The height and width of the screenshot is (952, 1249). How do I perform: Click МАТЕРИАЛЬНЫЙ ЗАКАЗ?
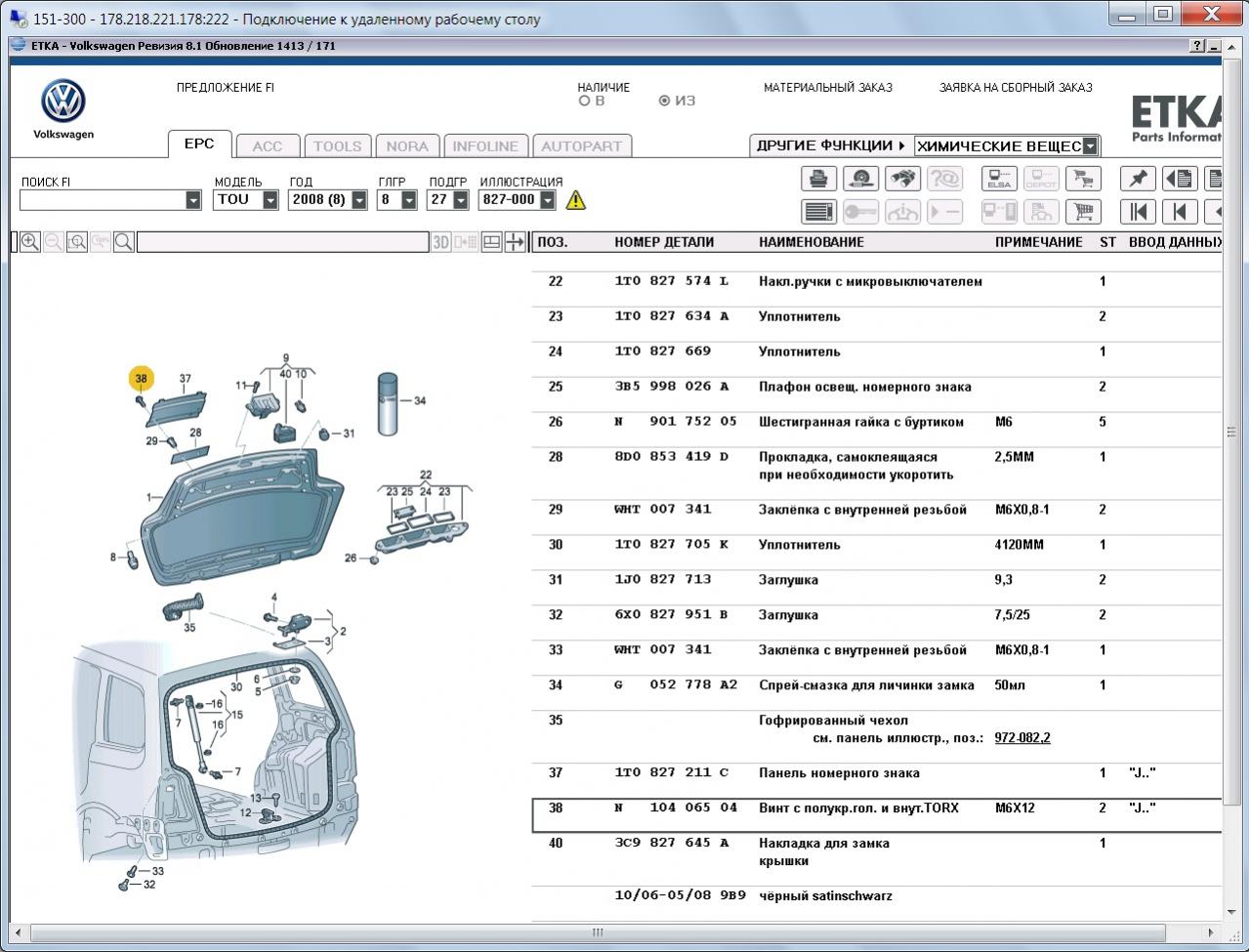828,88
